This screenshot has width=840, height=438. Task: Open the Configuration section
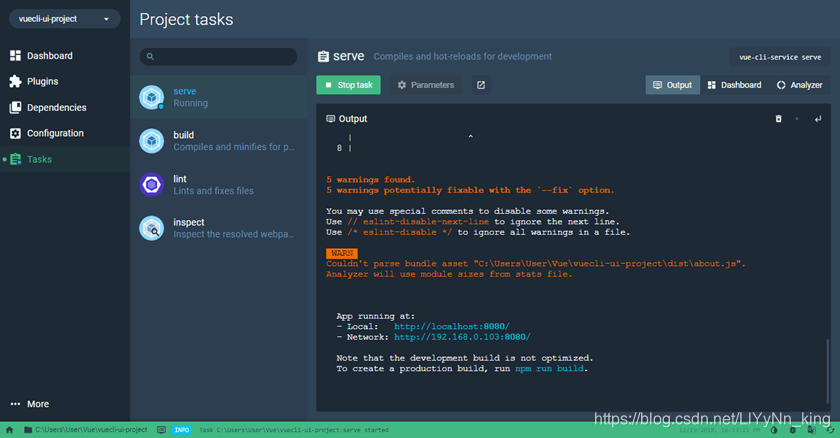pos(64,133)
